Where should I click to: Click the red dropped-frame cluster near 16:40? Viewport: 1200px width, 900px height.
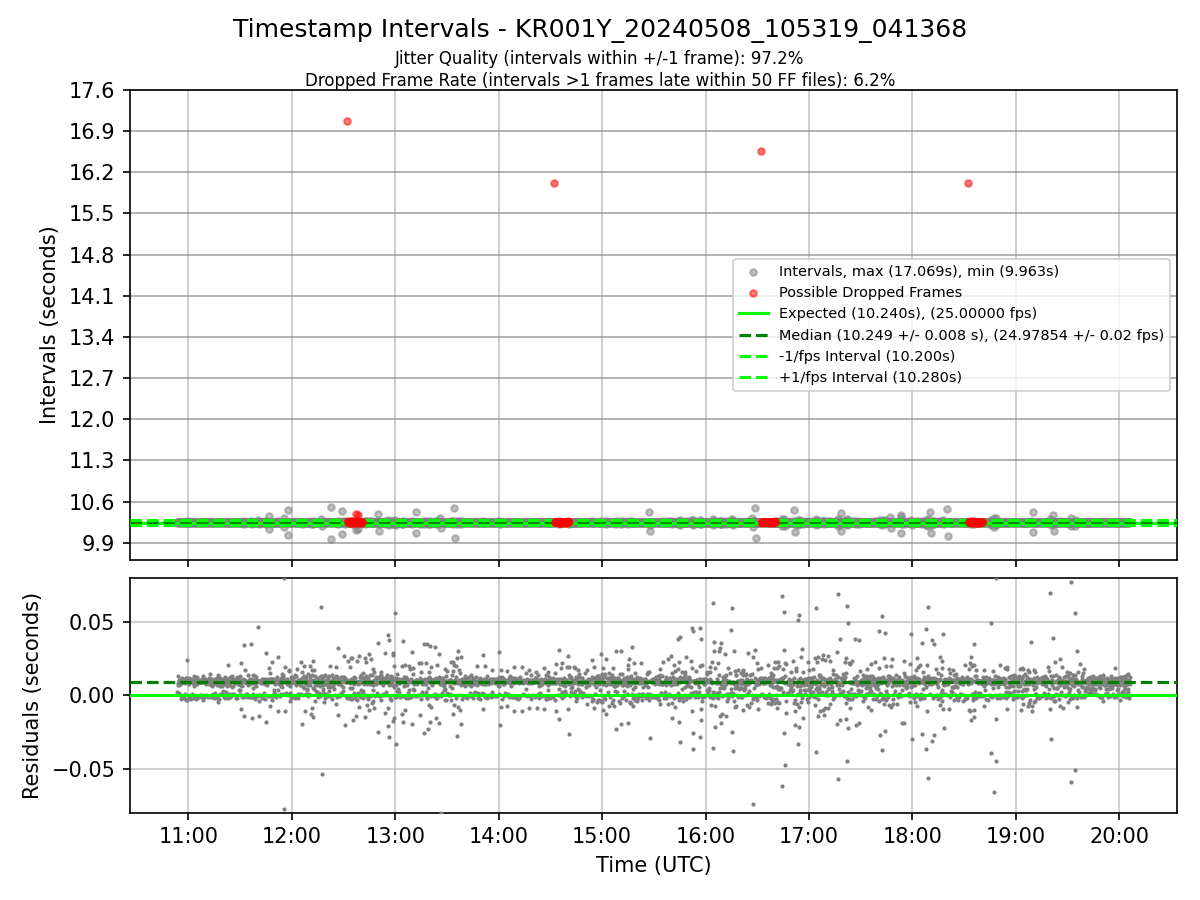pyautogui.click(x=768, y=522)
